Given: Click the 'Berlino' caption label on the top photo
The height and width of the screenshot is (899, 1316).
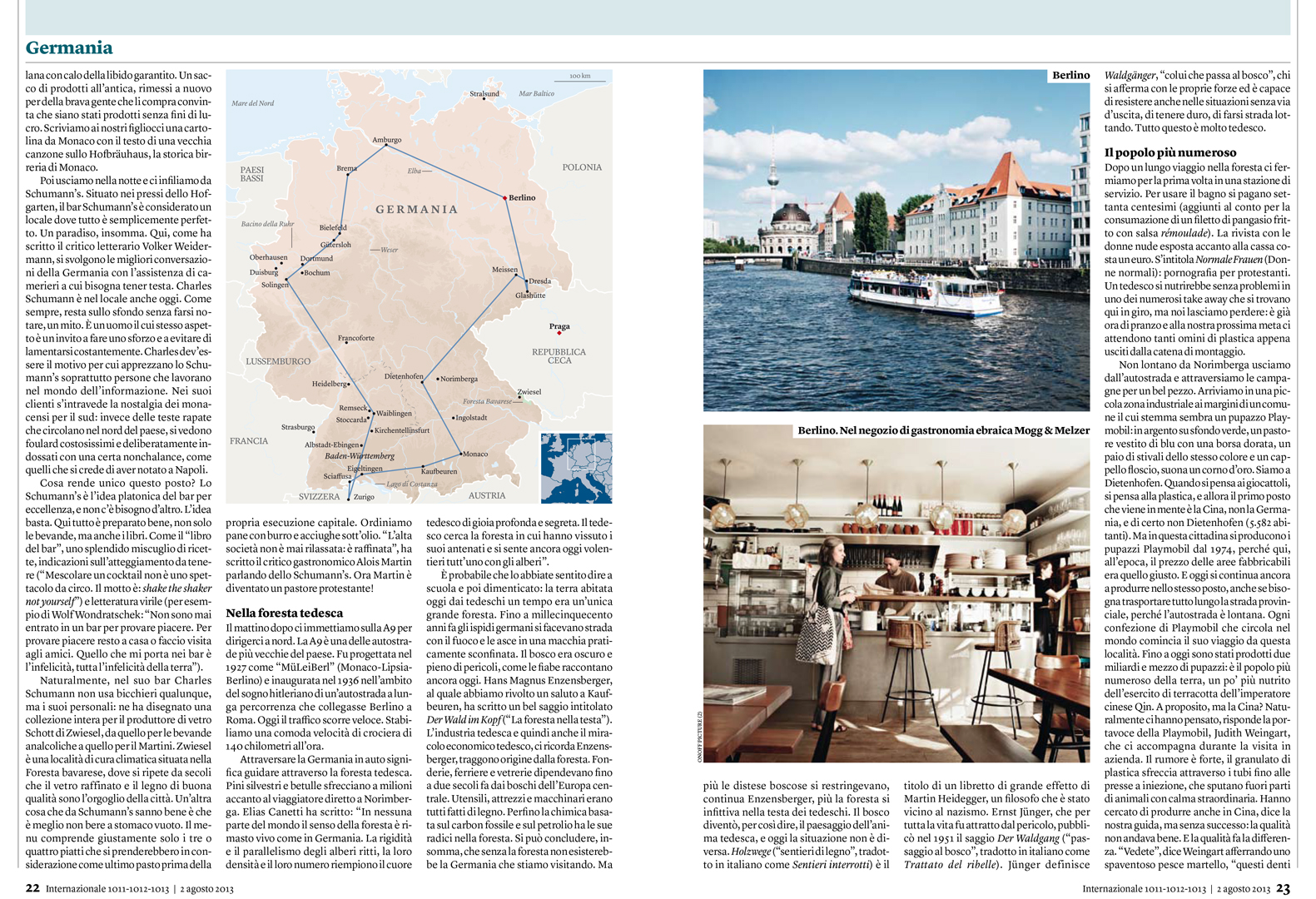Looking at the screenshot, I should point(1070,76).
